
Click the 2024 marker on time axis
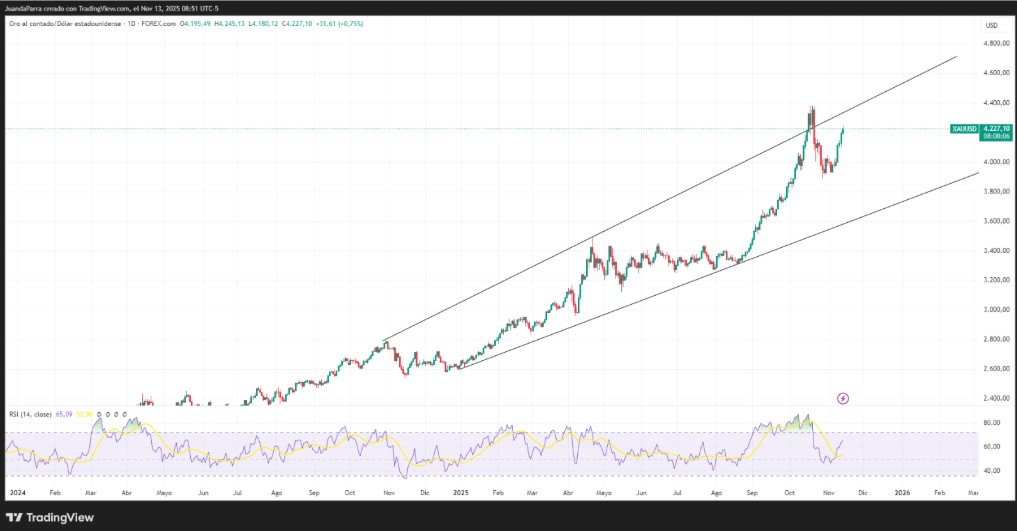click(x=18, y=493)
